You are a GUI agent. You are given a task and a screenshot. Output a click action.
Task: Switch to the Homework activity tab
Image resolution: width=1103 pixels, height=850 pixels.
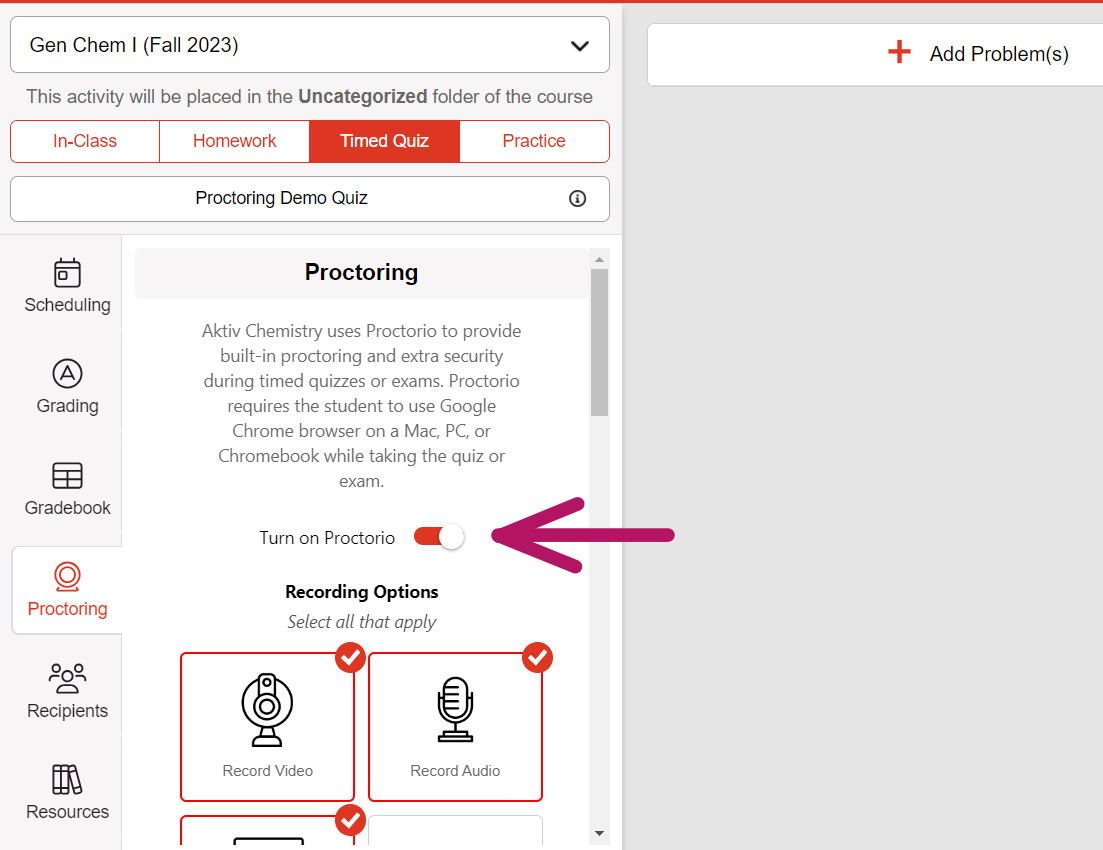coord(234,141)
